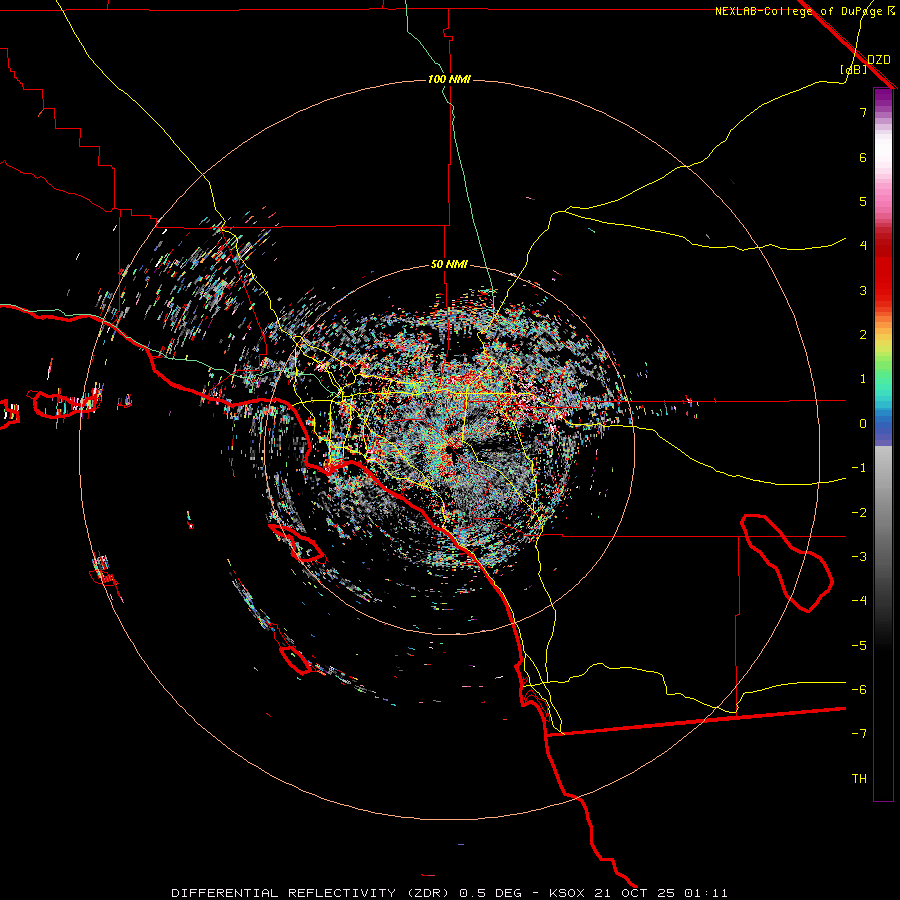Click the 100 NMI range ring label
900x900 pixels.
(x=449, y=79)
